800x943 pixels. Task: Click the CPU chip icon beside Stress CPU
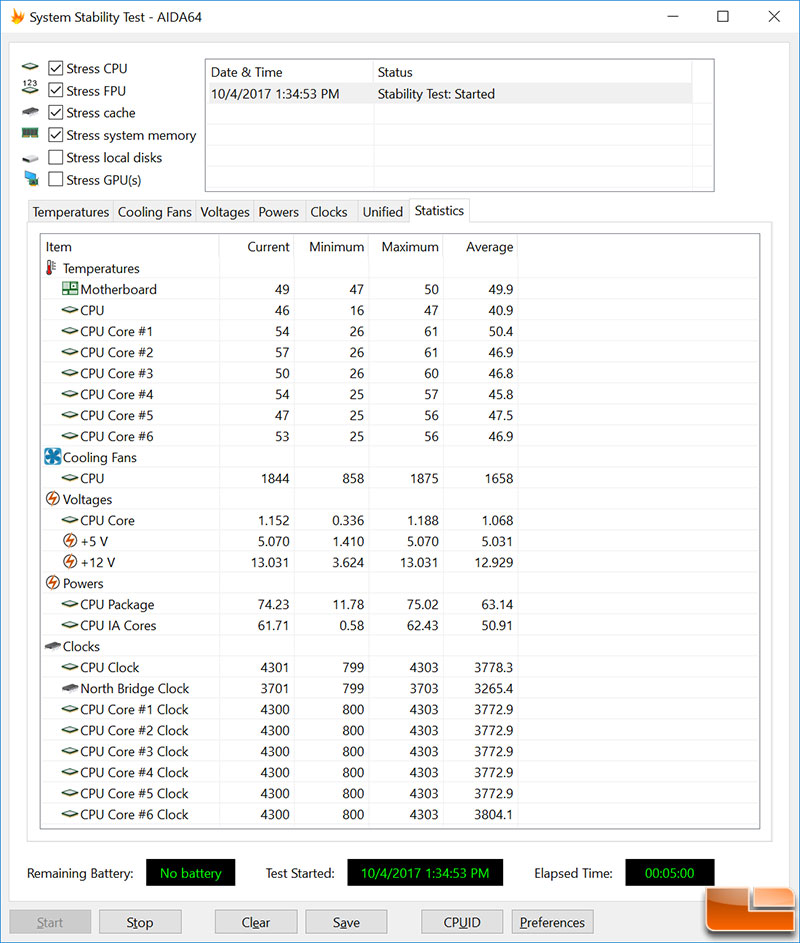[30, 67]
